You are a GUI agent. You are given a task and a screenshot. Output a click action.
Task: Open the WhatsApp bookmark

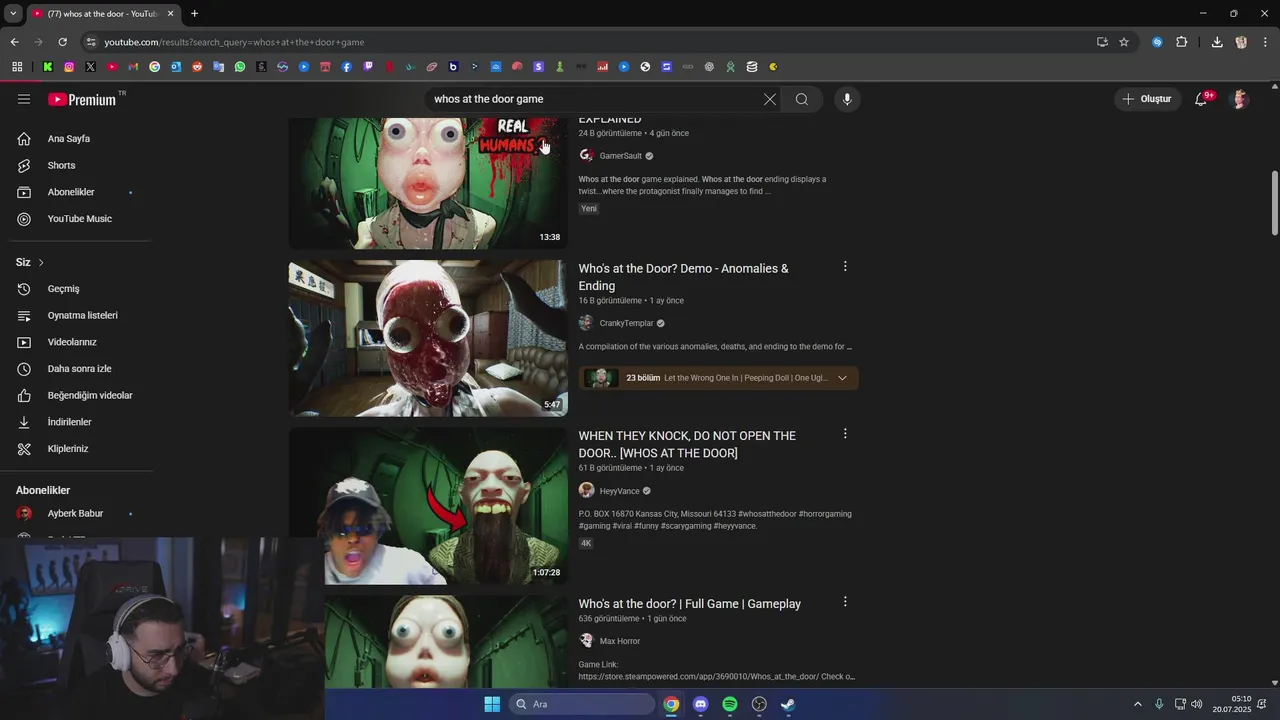tap(240, 67)
